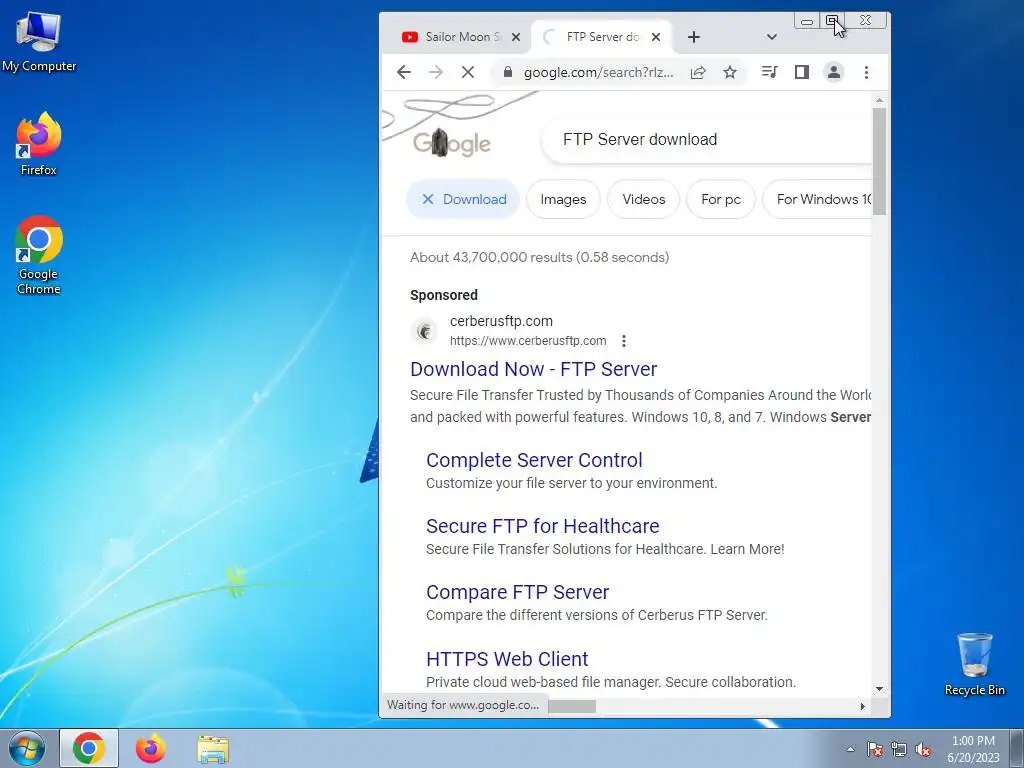Click the cerberusftp.com favicon

(424, 330)
